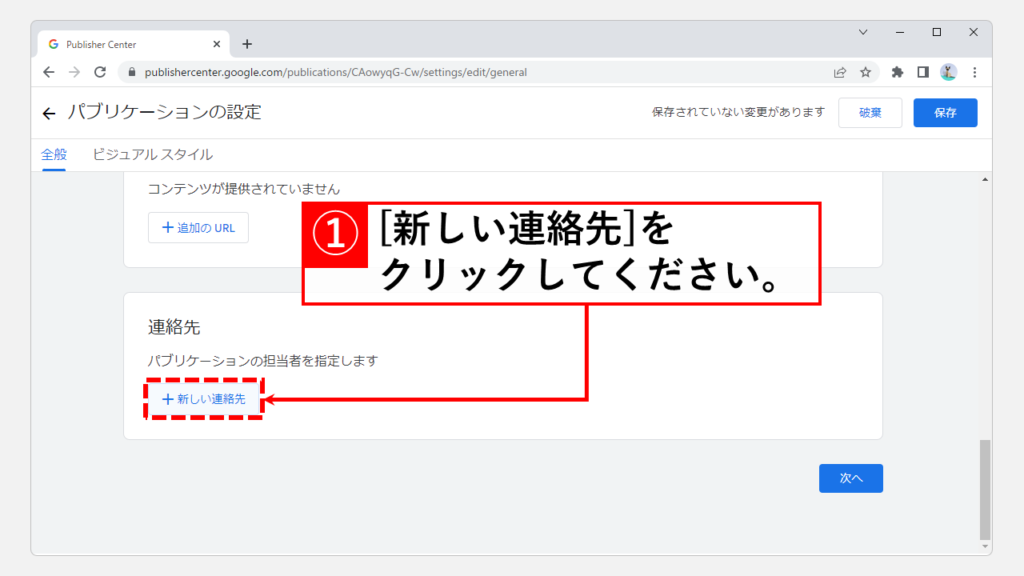Open the Chrome profile avatar
Image resolution: width=1024 pixels, height=576 pixels.
(948, 72)
